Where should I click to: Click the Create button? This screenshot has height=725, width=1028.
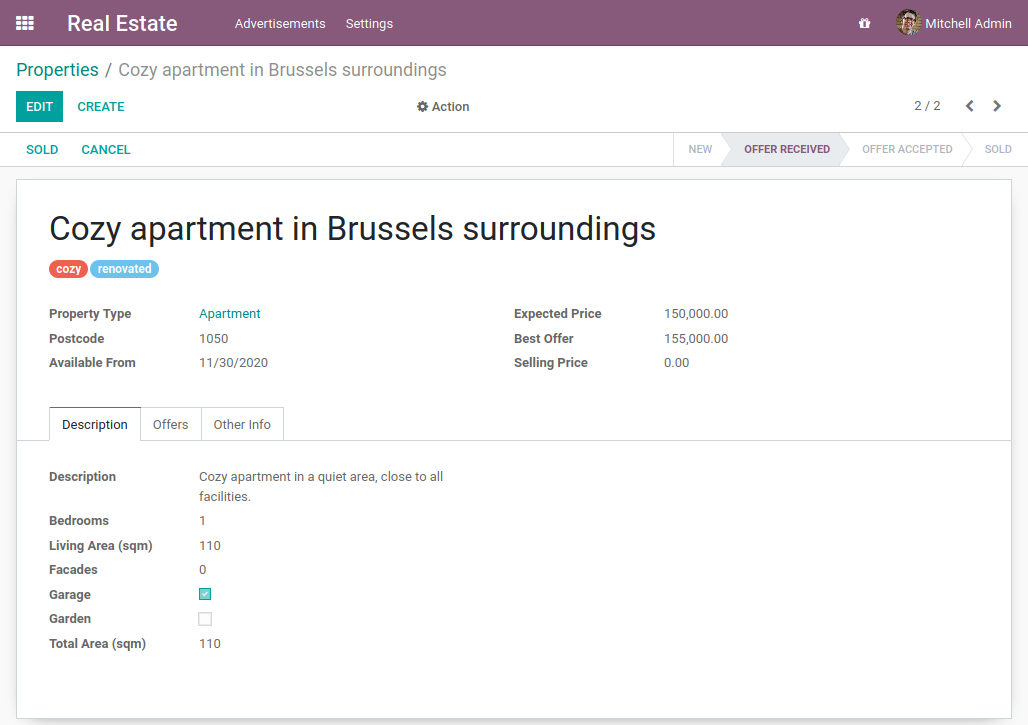(x=101, y=107)
